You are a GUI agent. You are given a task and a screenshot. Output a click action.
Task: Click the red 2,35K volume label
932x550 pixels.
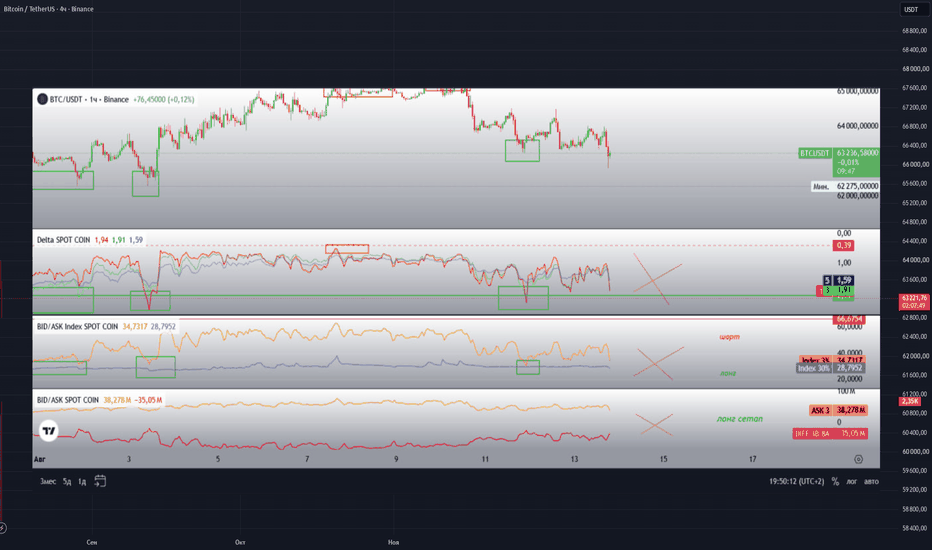[911, 401]
